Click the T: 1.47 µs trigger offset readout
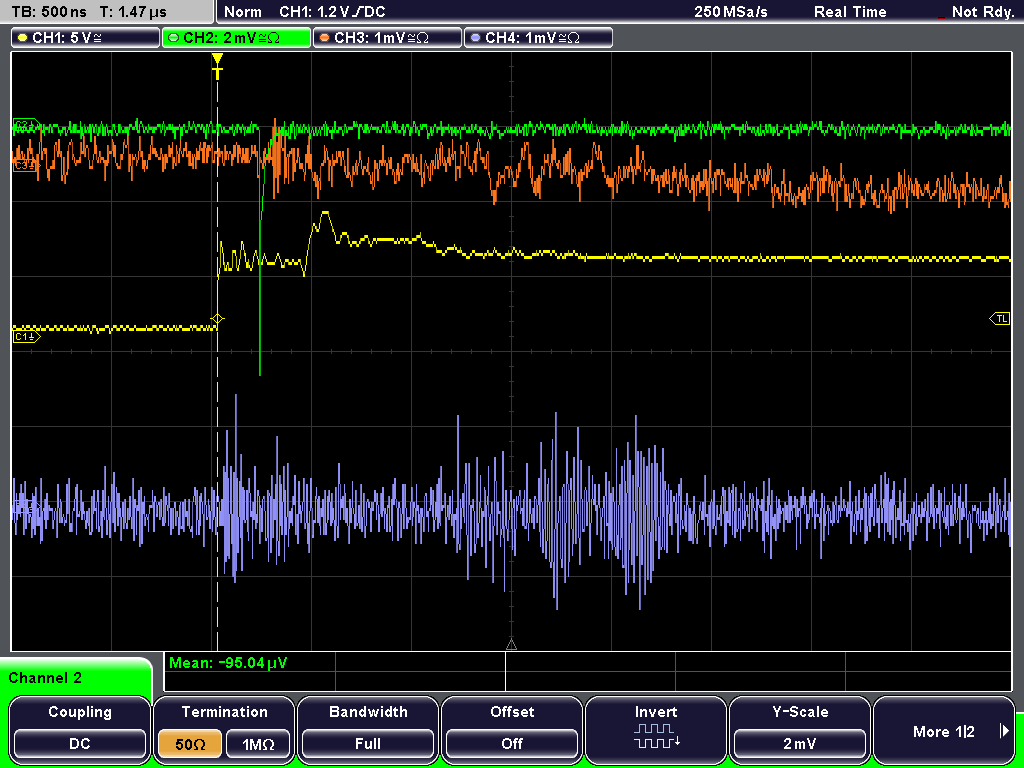 coord(133,12)
